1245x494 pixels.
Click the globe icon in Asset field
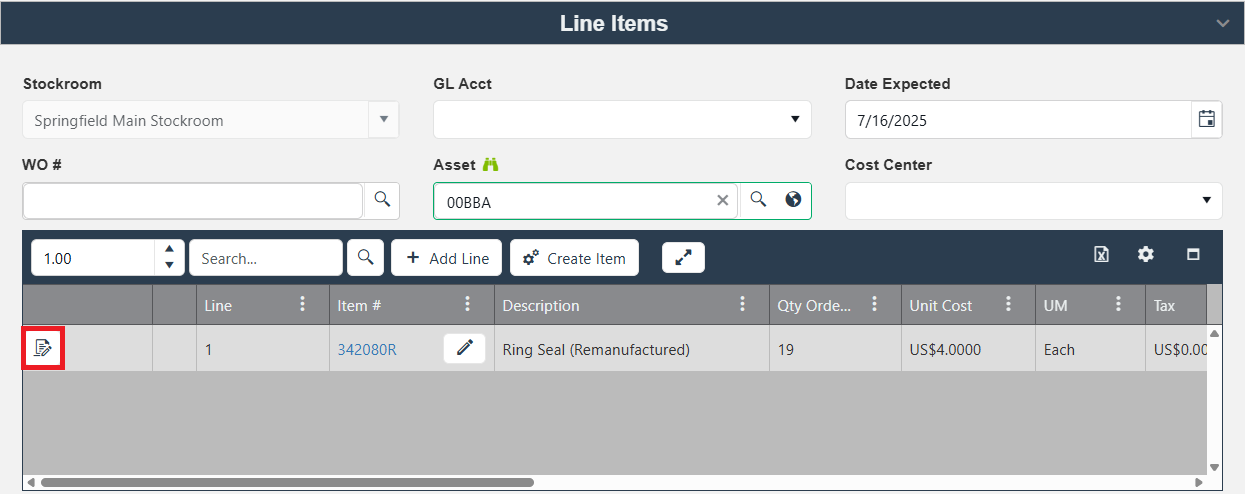(793, 200)
